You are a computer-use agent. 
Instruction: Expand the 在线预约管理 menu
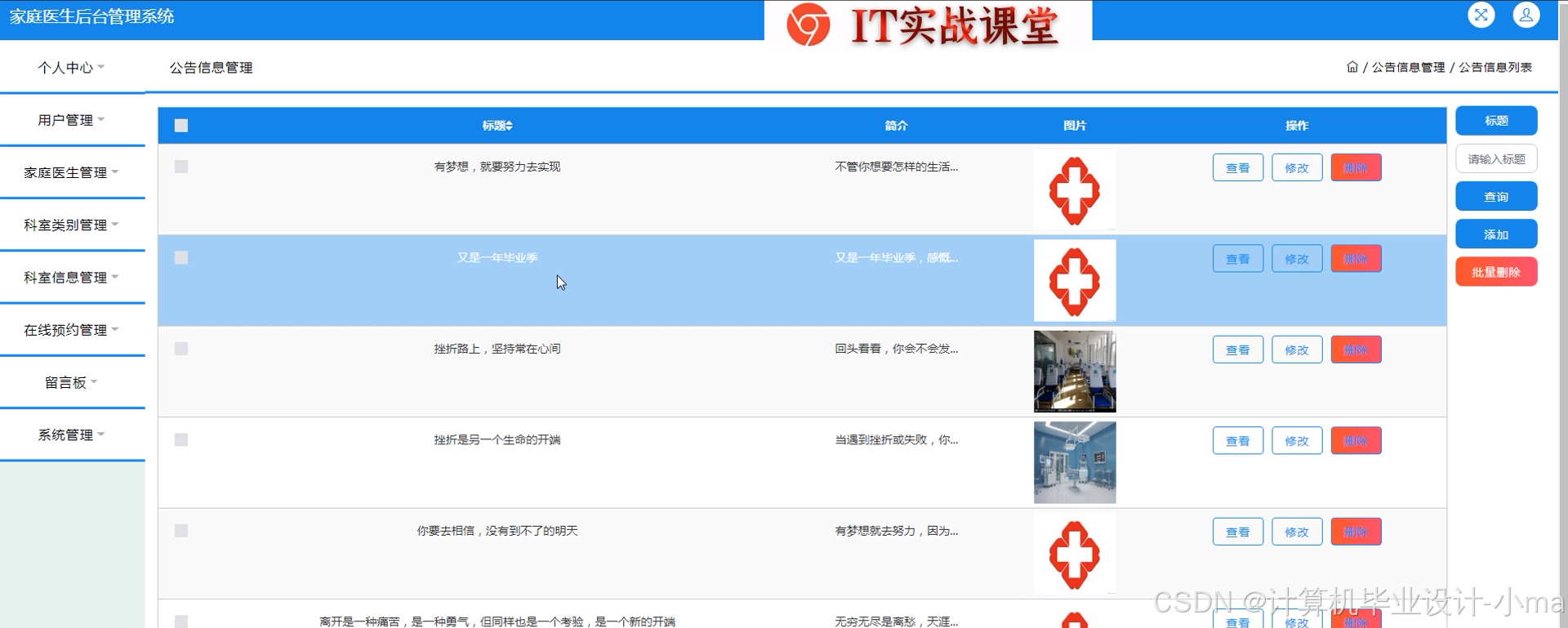[72, 330]
